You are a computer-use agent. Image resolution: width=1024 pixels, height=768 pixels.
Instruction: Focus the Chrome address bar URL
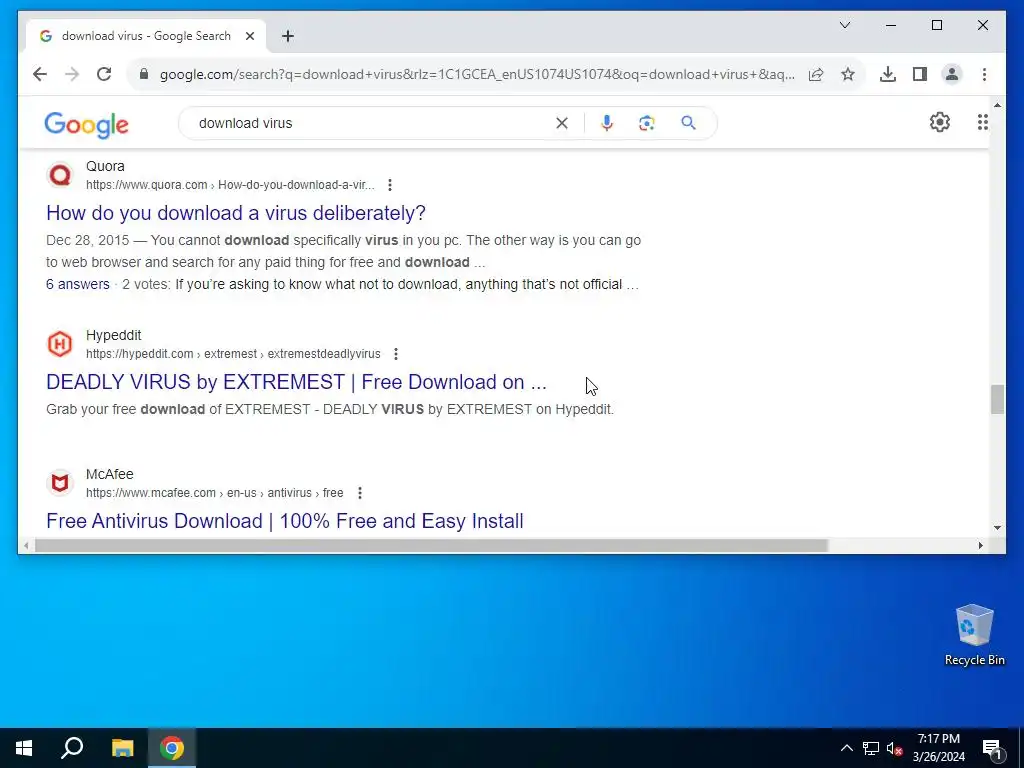click(477, 74)
